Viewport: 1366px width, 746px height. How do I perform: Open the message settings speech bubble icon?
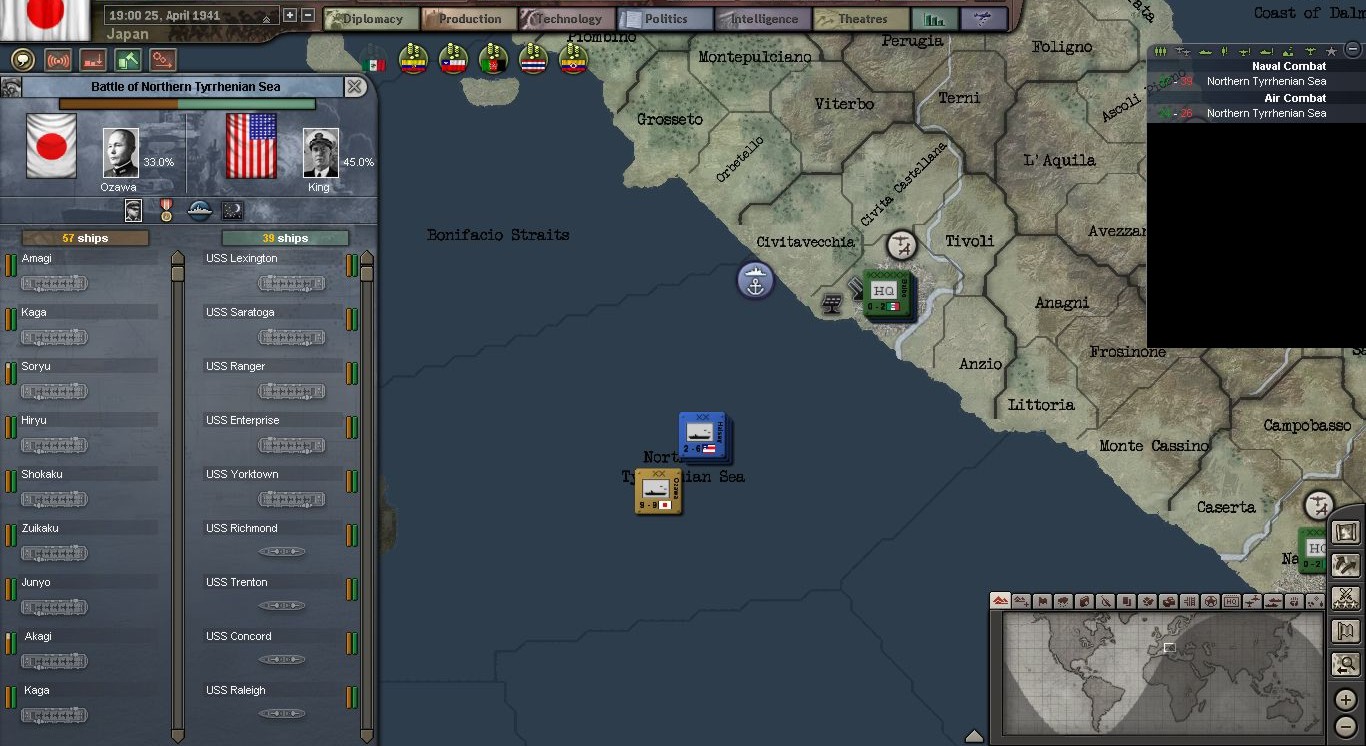tap(22, 60)
